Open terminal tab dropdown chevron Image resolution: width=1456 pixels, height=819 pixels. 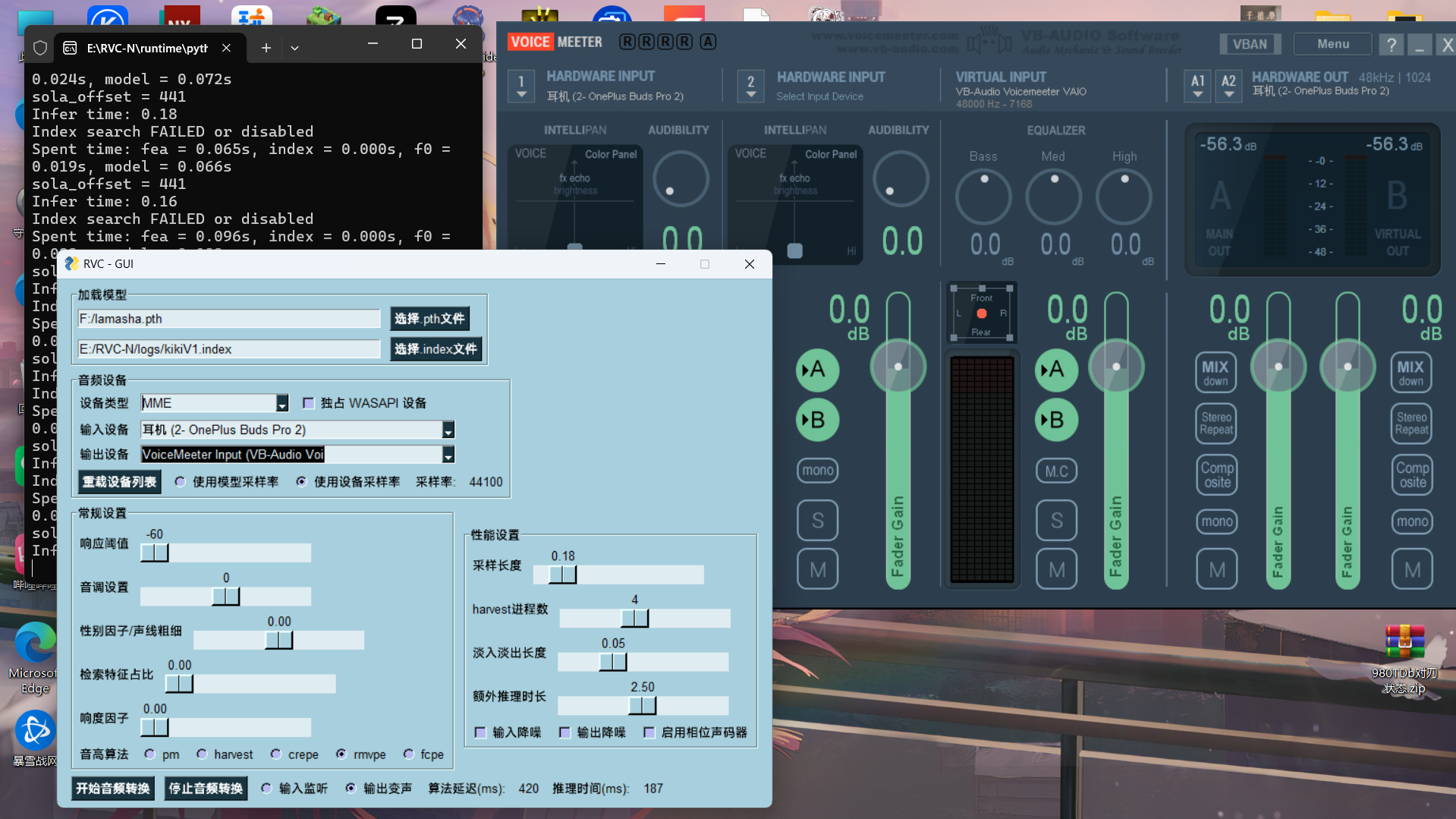[294, 48]
